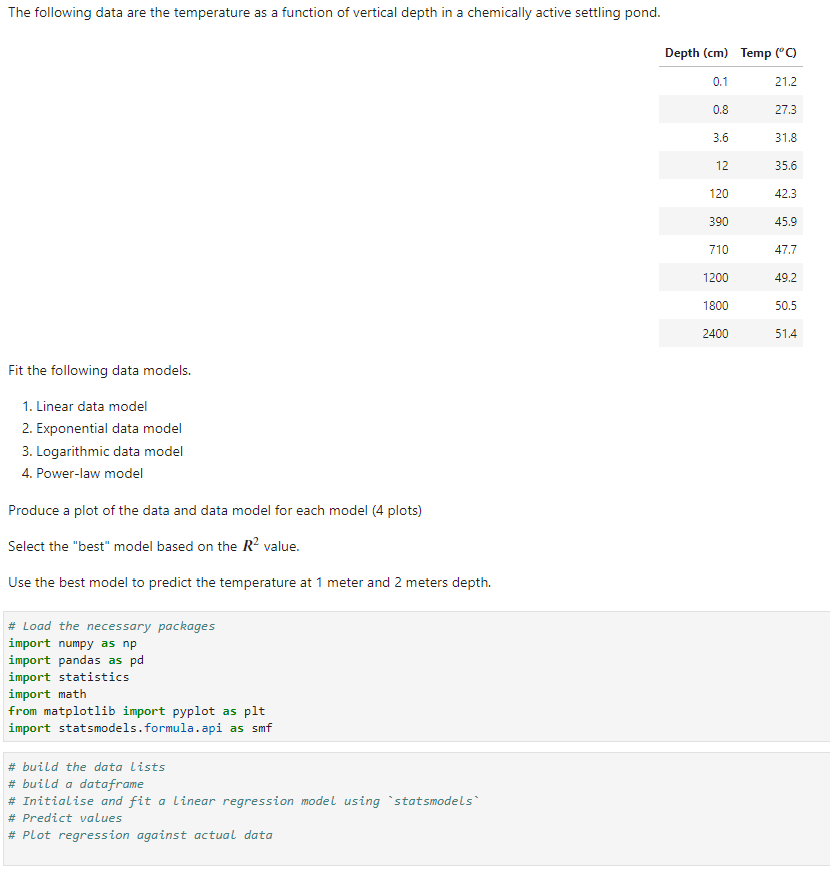Click the table row with depth 0.1
Viewport: 830px width, 876px height.
[x=730, y=81]
